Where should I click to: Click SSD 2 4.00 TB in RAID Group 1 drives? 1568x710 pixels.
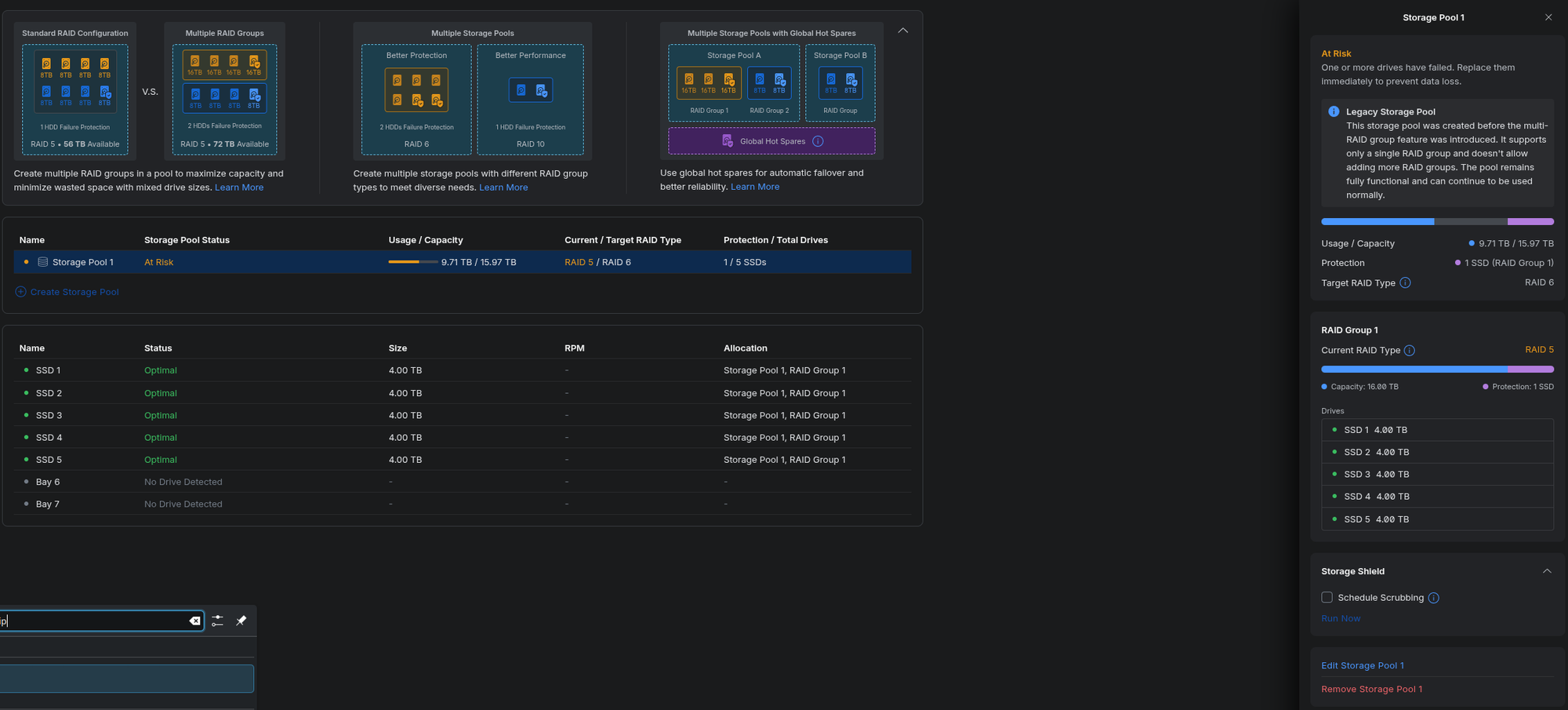click(1437, 452)
